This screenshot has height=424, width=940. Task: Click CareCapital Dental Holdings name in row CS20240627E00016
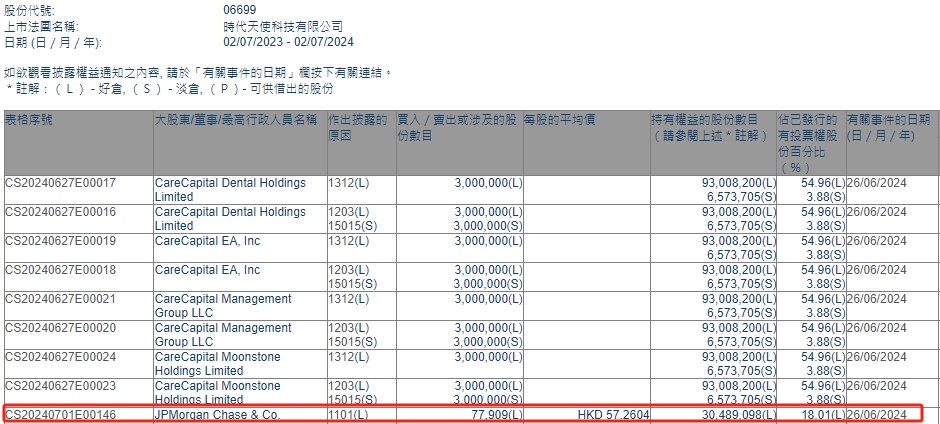tap(230, 218)
